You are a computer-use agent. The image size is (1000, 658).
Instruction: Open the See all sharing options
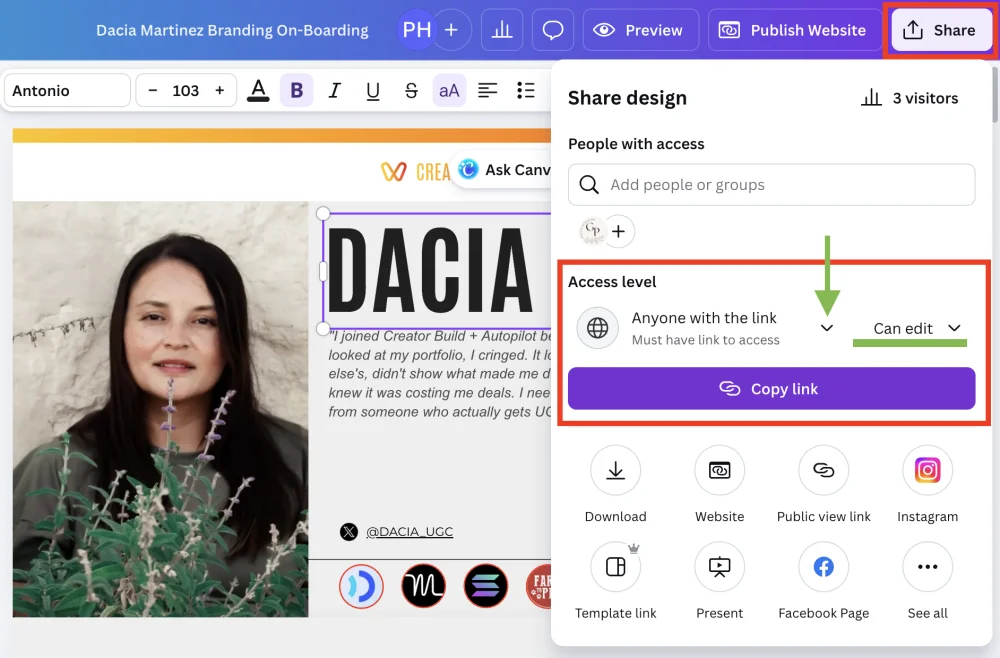pos(927,566)
